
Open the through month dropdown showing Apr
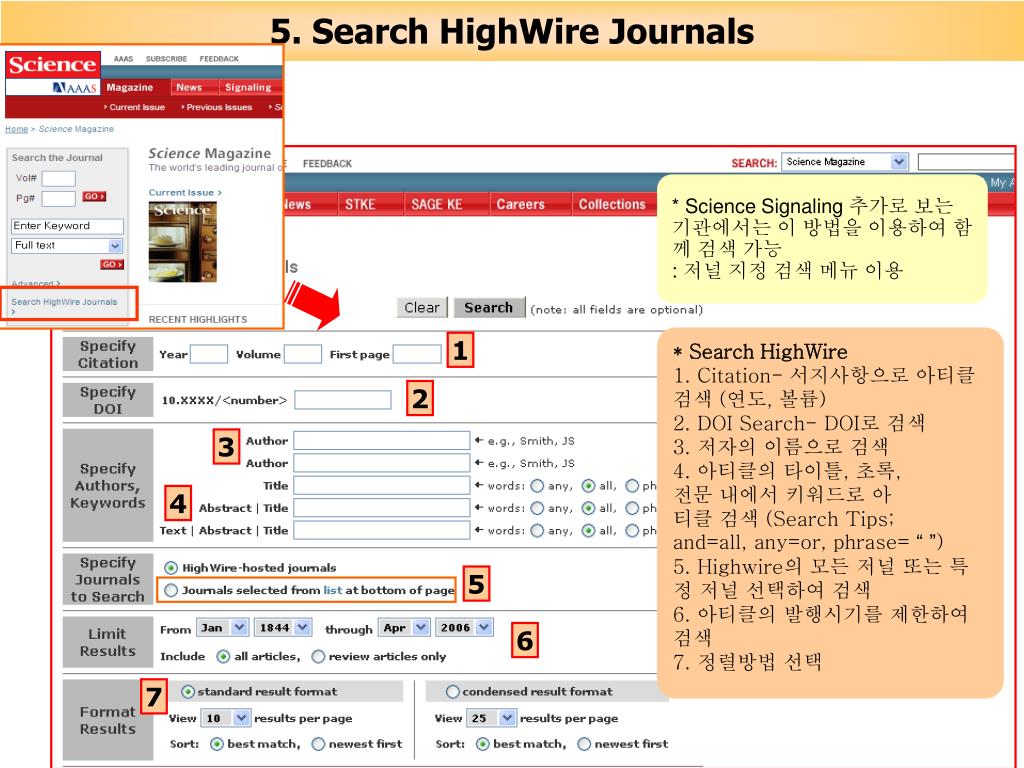tap(404, 628)
